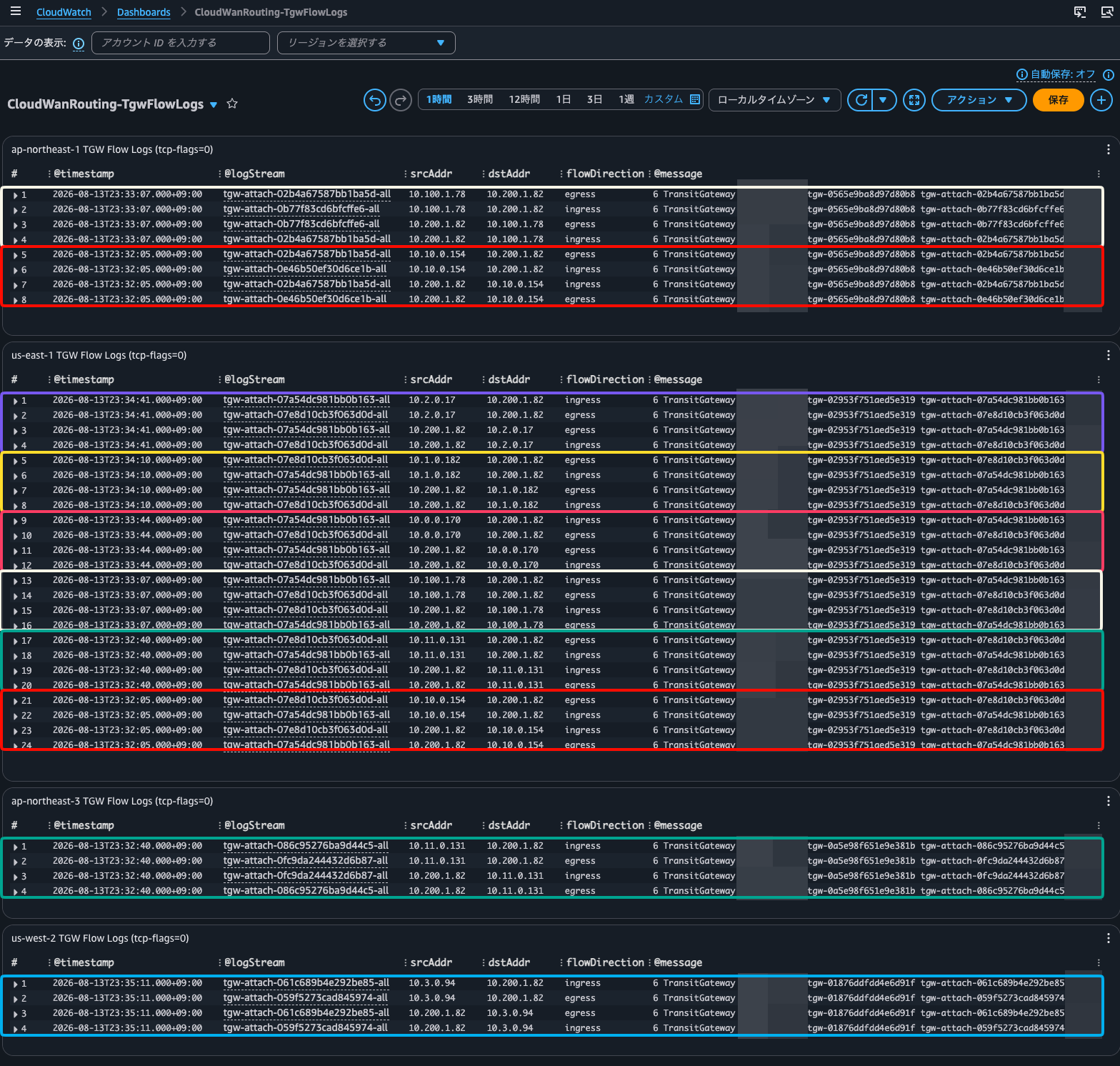This screenshot has width=1120, height=1066.
Task: Open the local timezone dropdown
Action: 774,100
